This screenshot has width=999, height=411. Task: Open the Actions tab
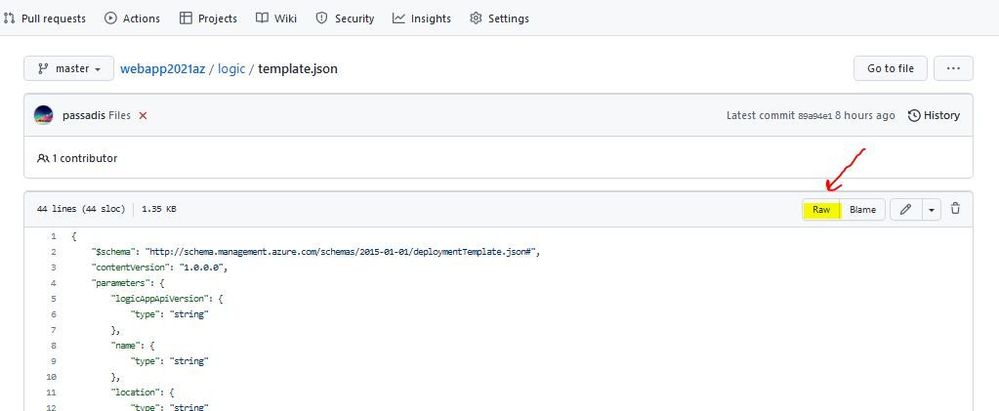[132, 18]
